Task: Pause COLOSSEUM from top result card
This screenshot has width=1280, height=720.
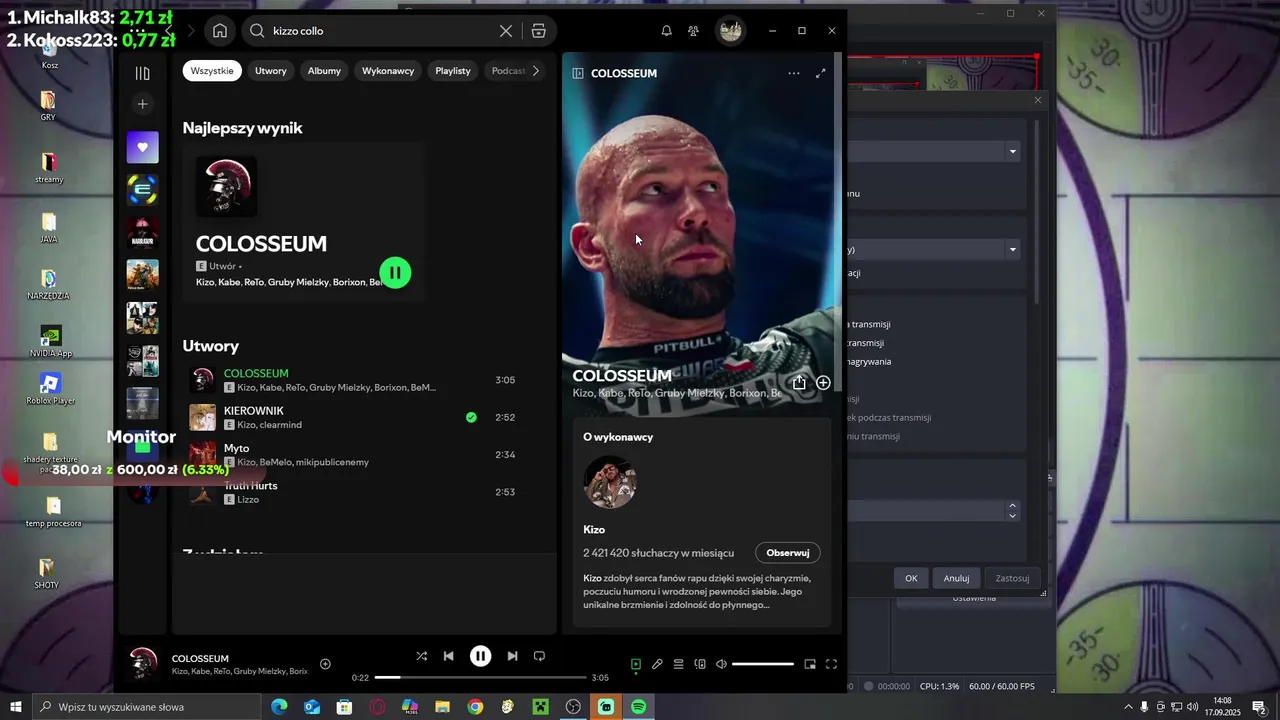Action: pos(395,272)
